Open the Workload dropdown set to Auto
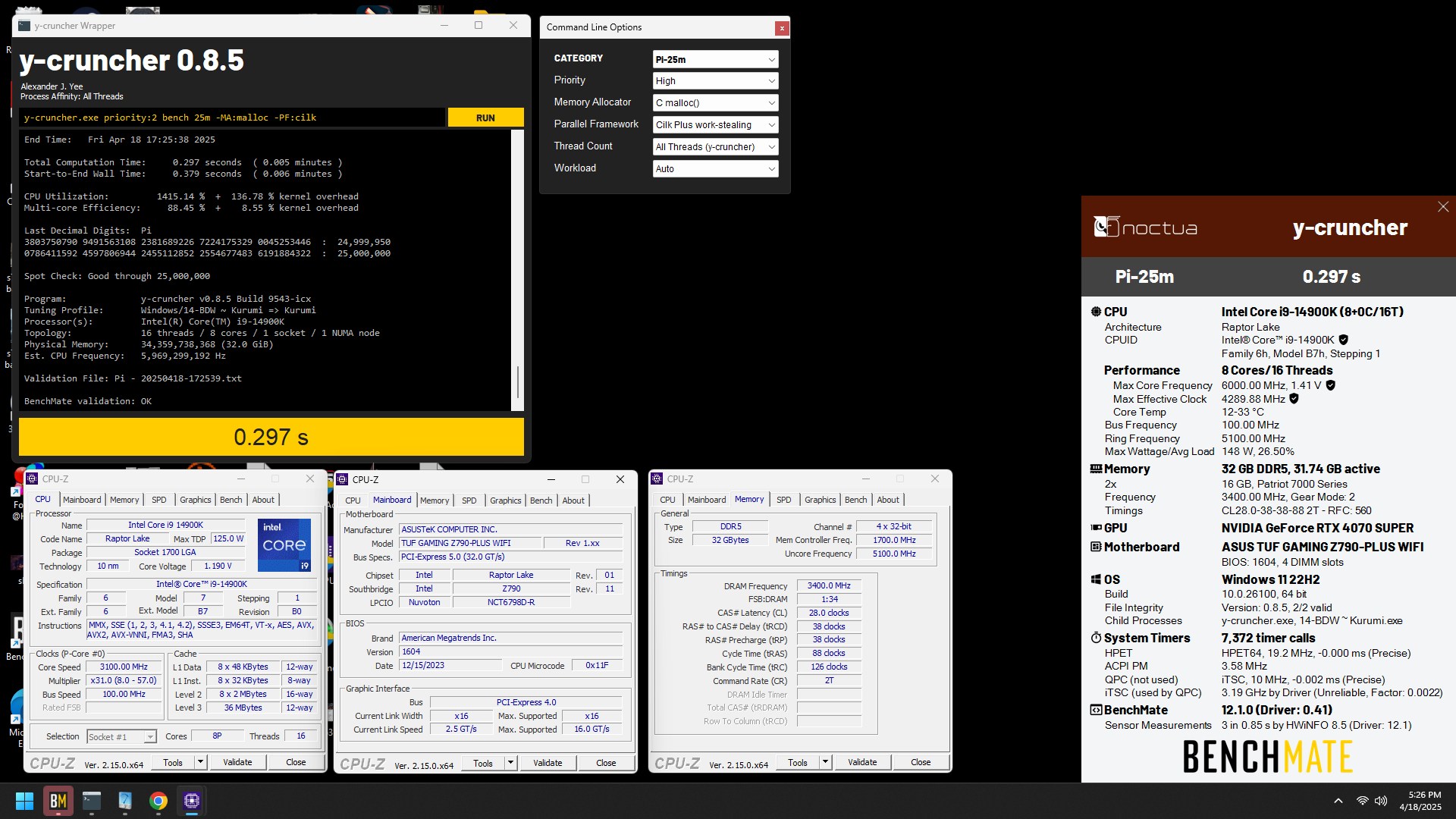Image resolution: width=1456 pixels, height=819 pixels. coord(715,169)
